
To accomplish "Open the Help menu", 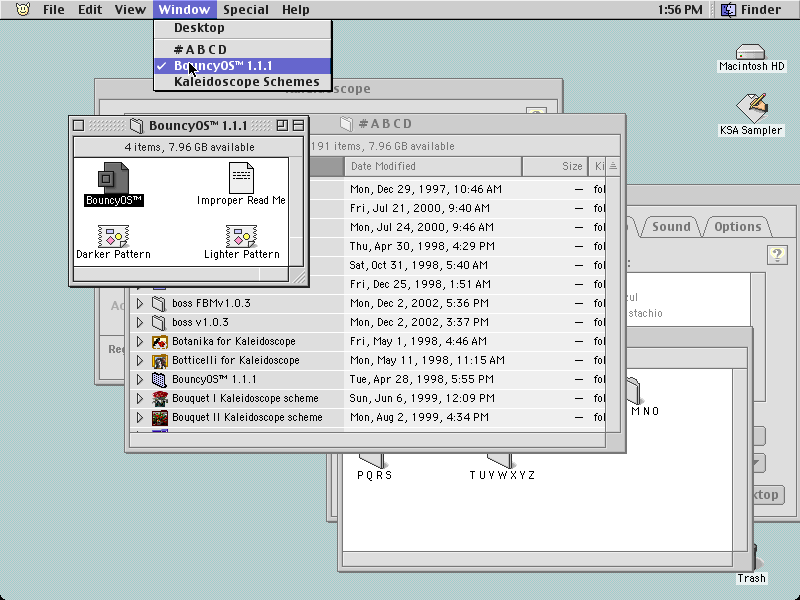I will click(x=296, y=10).
